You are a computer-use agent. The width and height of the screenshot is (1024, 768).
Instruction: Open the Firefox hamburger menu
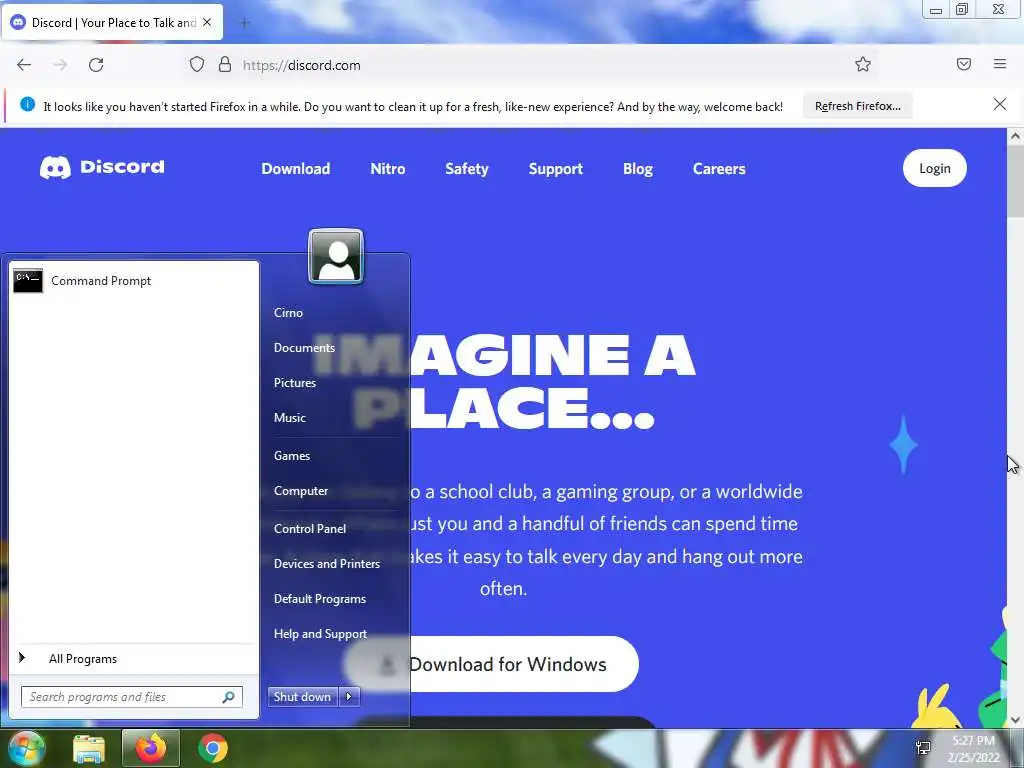999,64
